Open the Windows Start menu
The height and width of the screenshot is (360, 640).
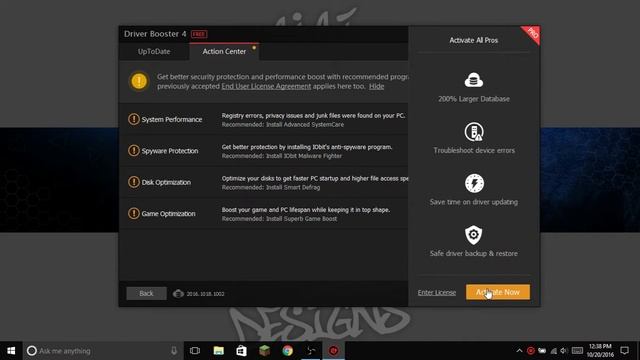(11, 351)
